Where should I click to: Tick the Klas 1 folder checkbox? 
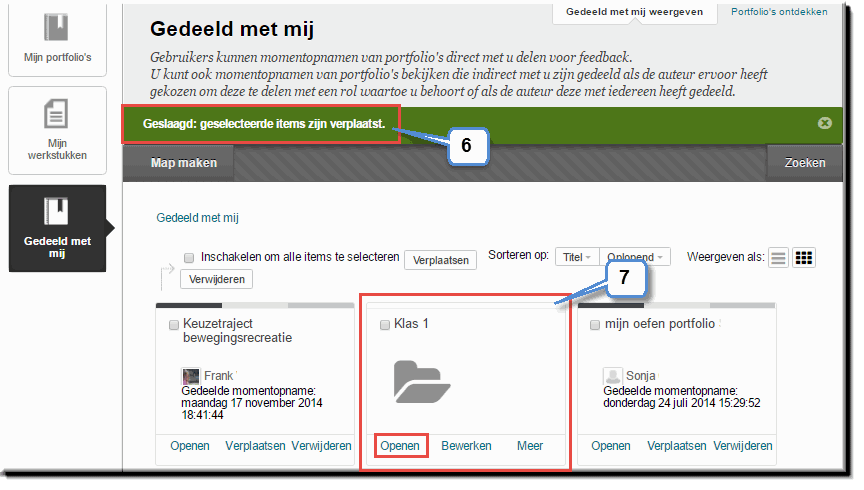point(385,325)
